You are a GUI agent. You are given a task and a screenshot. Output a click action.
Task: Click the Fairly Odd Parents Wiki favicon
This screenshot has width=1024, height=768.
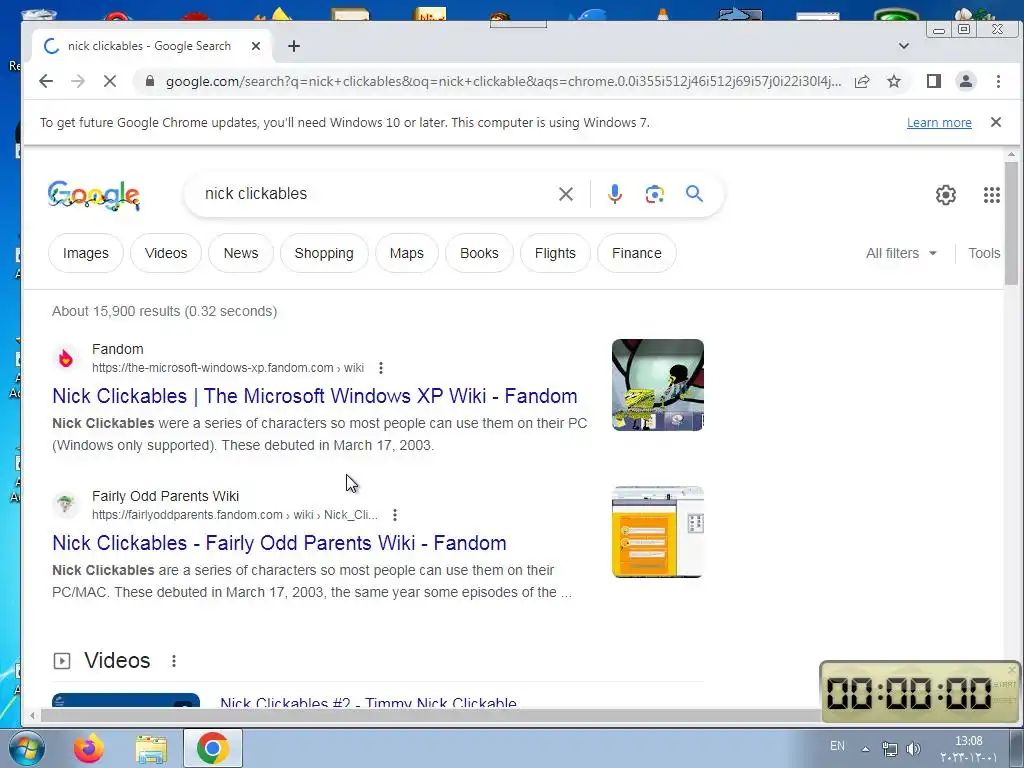tap(65, 505)
